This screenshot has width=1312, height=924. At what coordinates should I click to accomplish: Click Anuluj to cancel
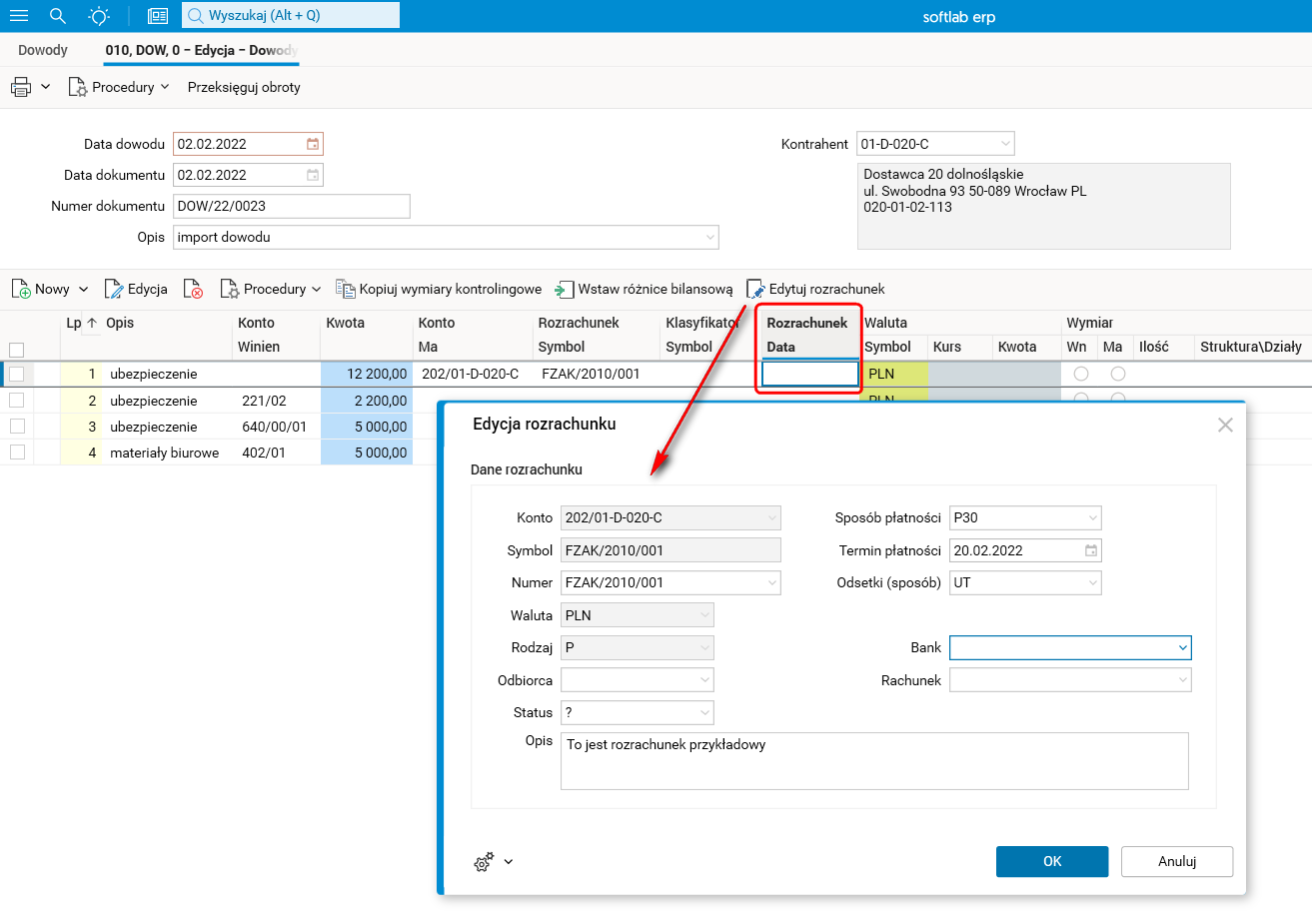pos(1177,861)
